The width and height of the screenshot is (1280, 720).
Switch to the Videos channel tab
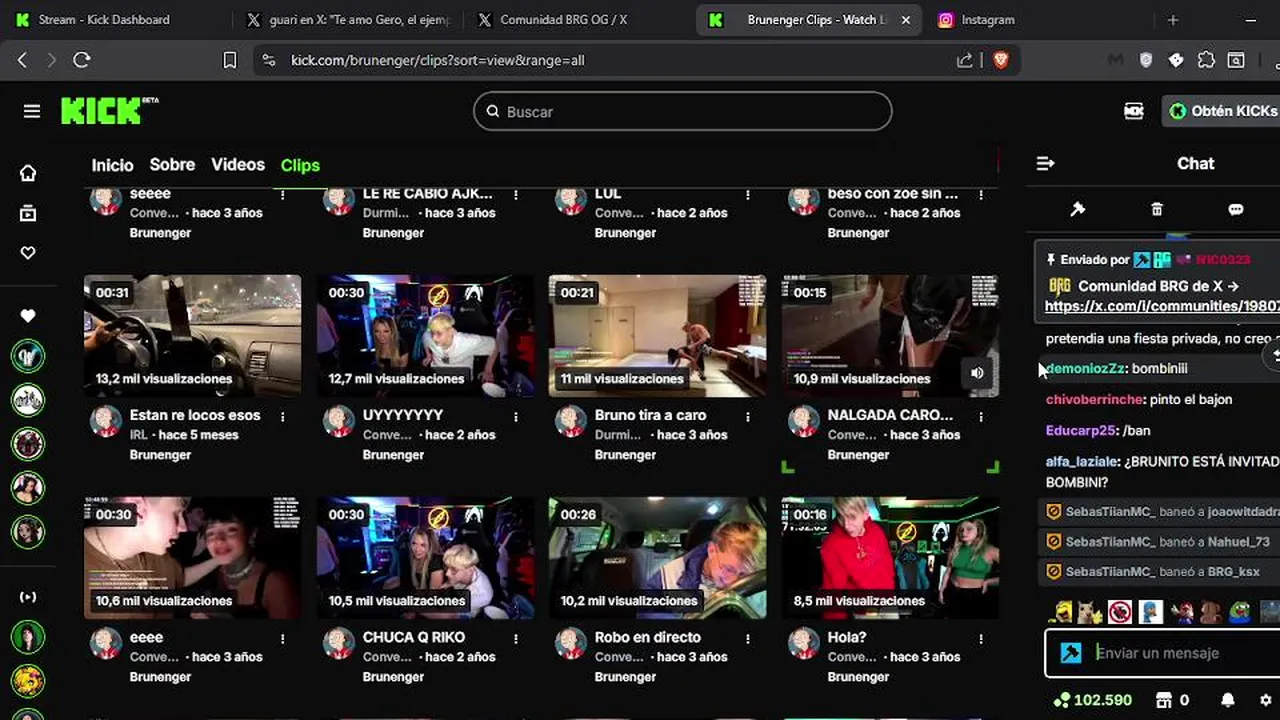coord(238,165)
